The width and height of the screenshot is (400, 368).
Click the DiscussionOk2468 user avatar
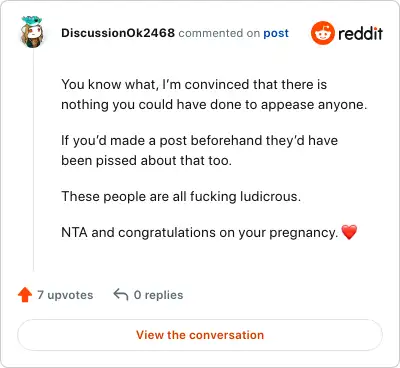32,32
